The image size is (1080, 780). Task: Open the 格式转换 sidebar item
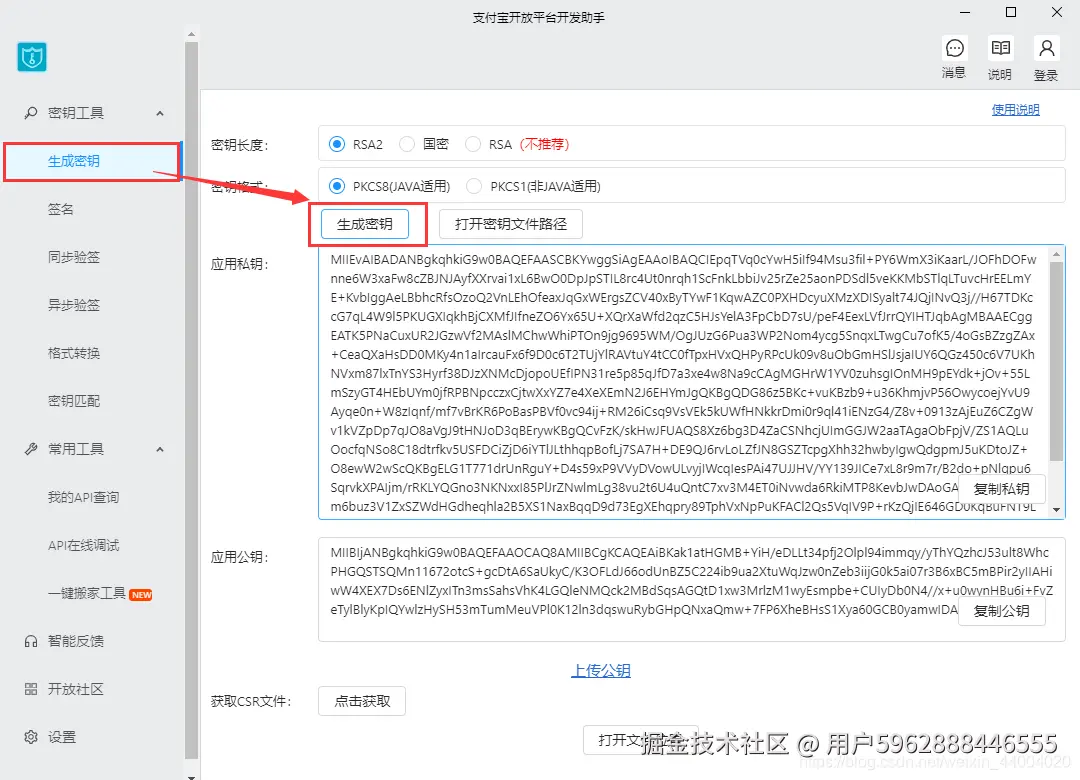pos(74,353)
